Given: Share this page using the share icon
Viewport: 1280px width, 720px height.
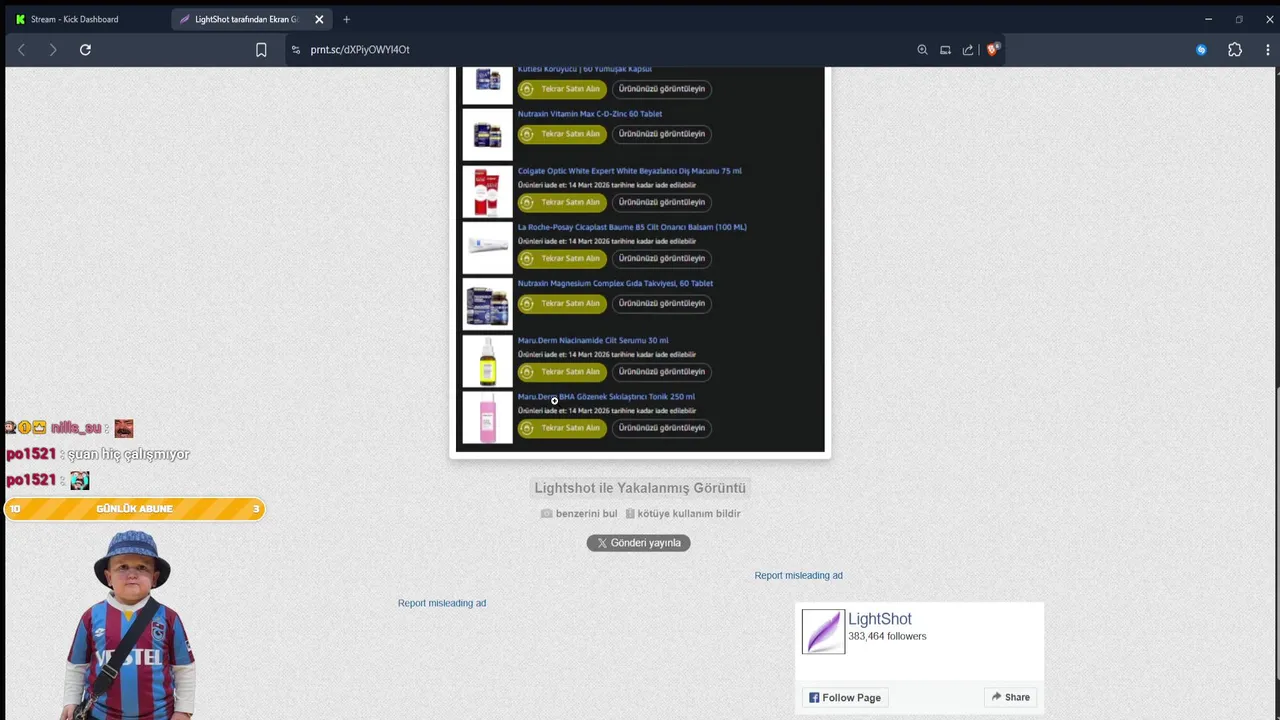Looking at the screenshot, I should click(968, 49).
